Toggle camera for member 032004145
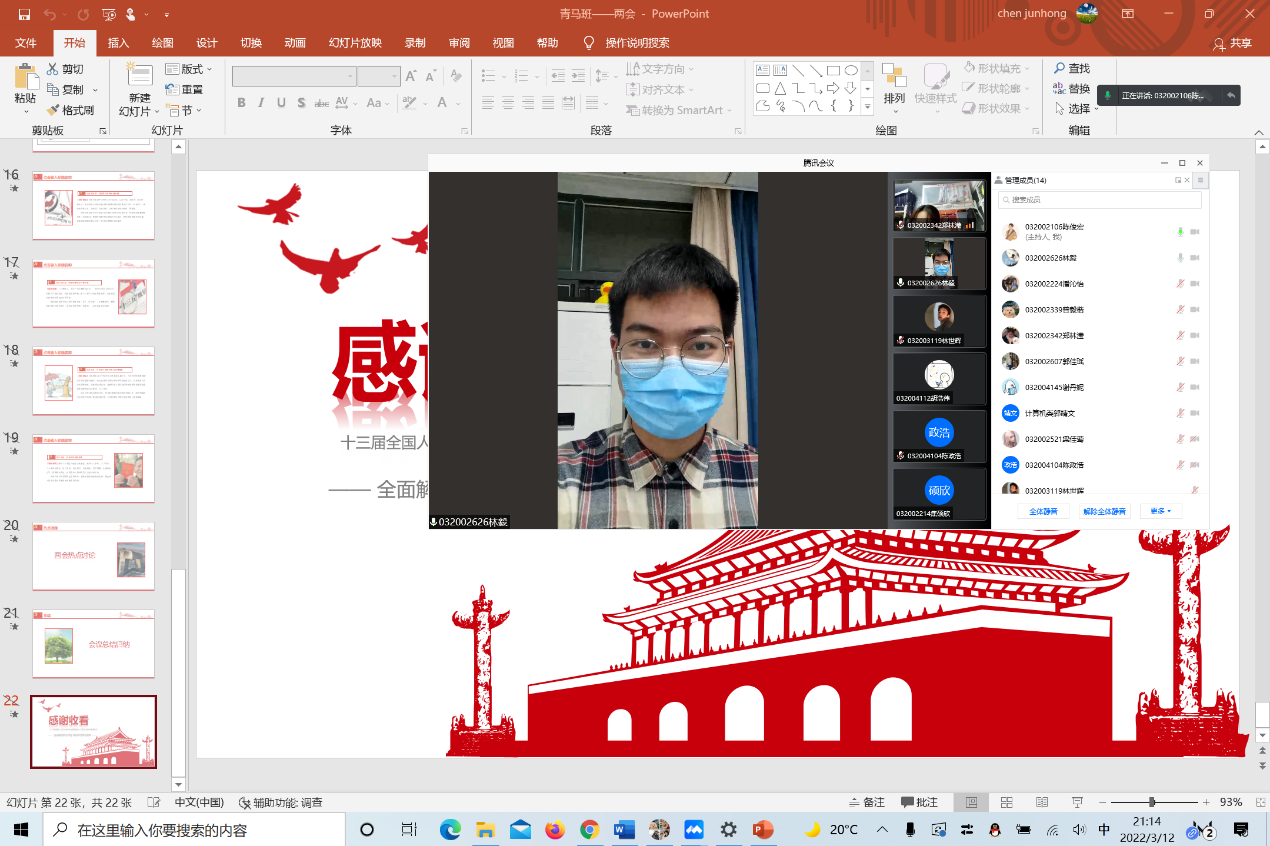This screenshot has height=846, width=1270. (x=1195, y=387)
